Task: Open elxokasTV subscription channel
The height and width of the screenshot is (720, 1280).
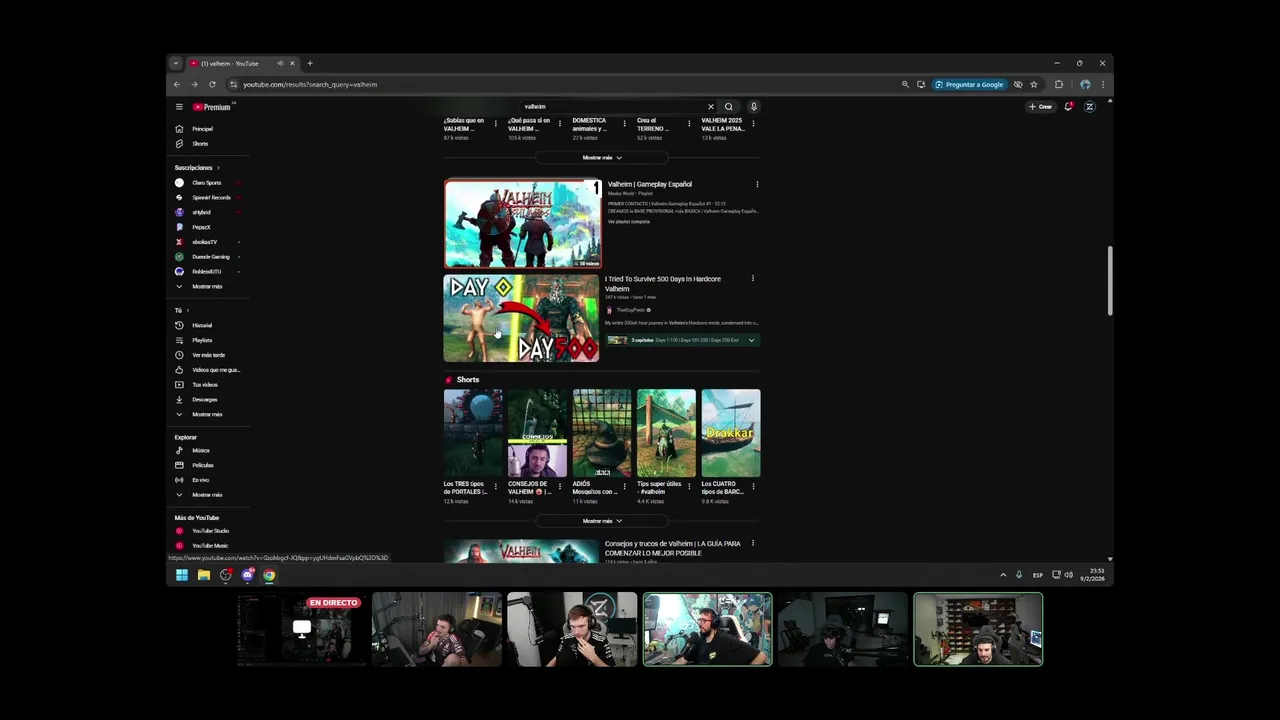Action: tap(205, 242)
